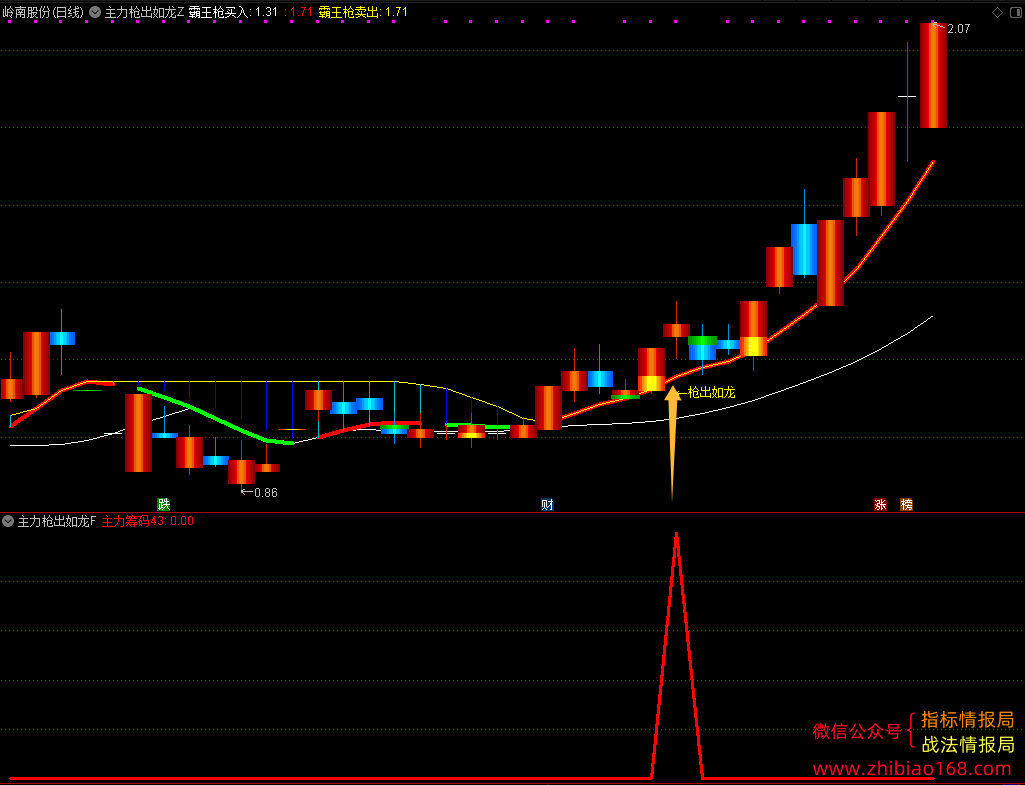Click the 霸王枪买入: 1.31 value
Image resolution: width=1025 pixels, height=785 pixels.
(x=233, y=12)
